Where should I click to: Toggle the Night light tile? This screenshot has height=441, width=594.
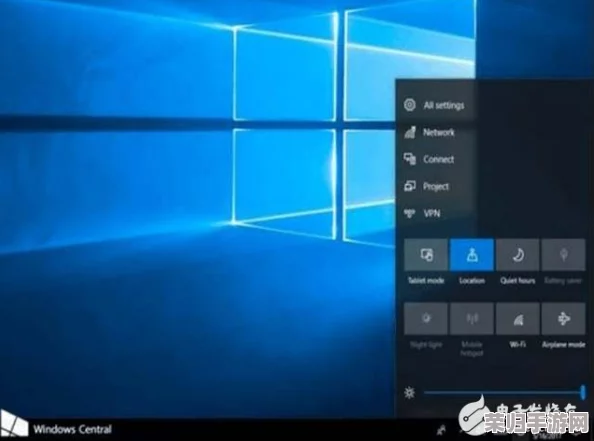point(426,319)
